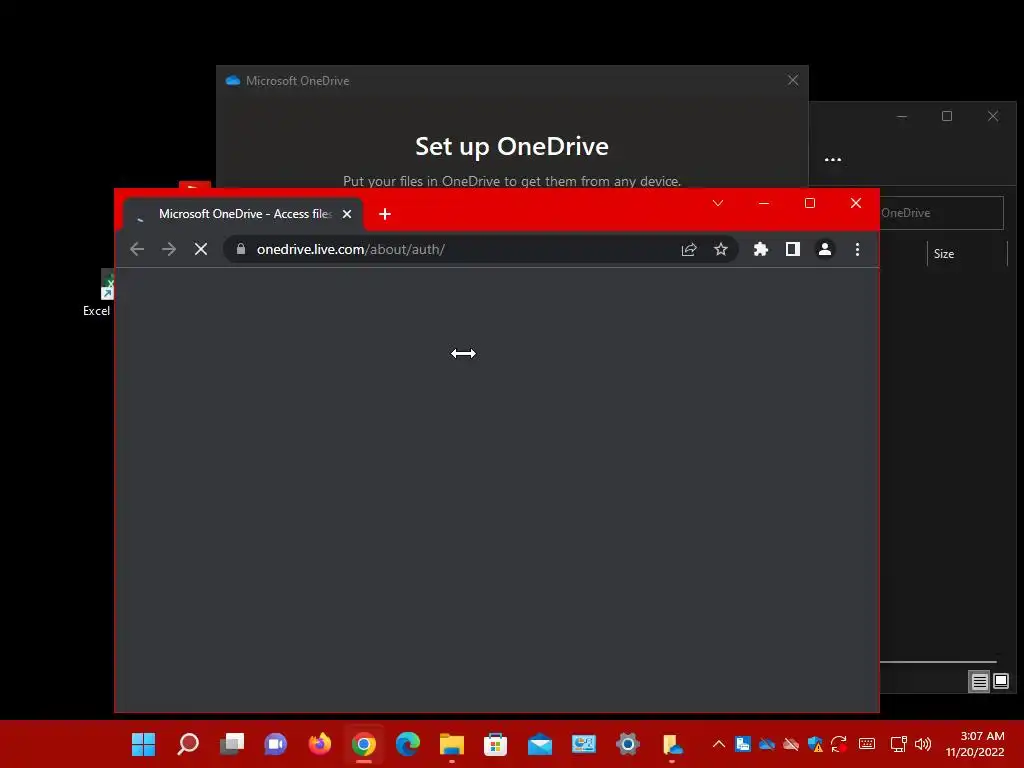The width and height of the screenshot is (1024, 768).
Task: Maximize the Chrome window
Action: [x=810, y=203]
